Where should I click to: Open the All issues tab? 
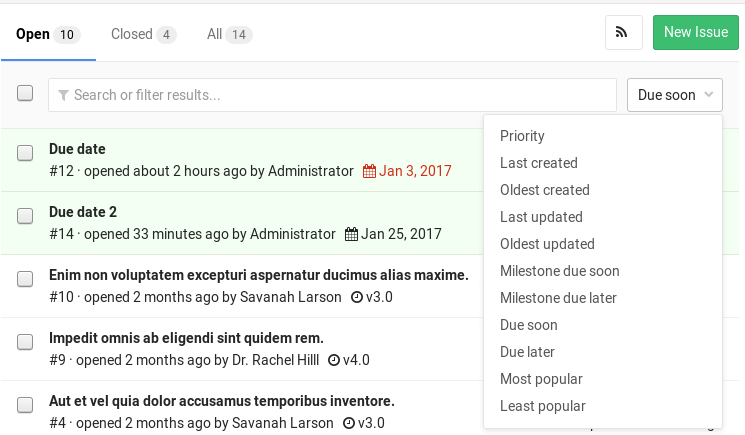228,34
